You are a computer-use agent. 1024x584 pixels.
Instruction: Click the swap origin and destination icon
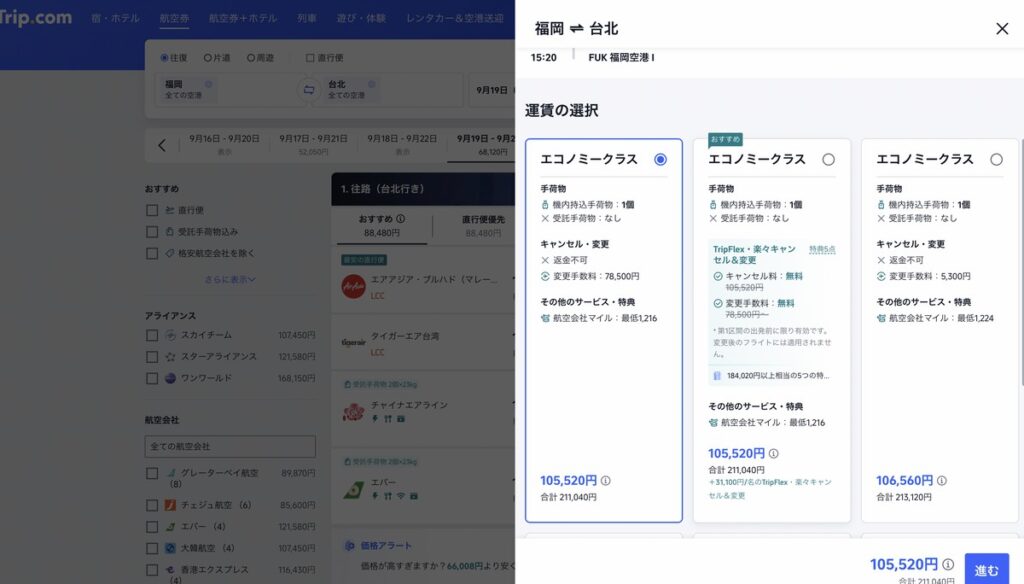coord(309,89)
